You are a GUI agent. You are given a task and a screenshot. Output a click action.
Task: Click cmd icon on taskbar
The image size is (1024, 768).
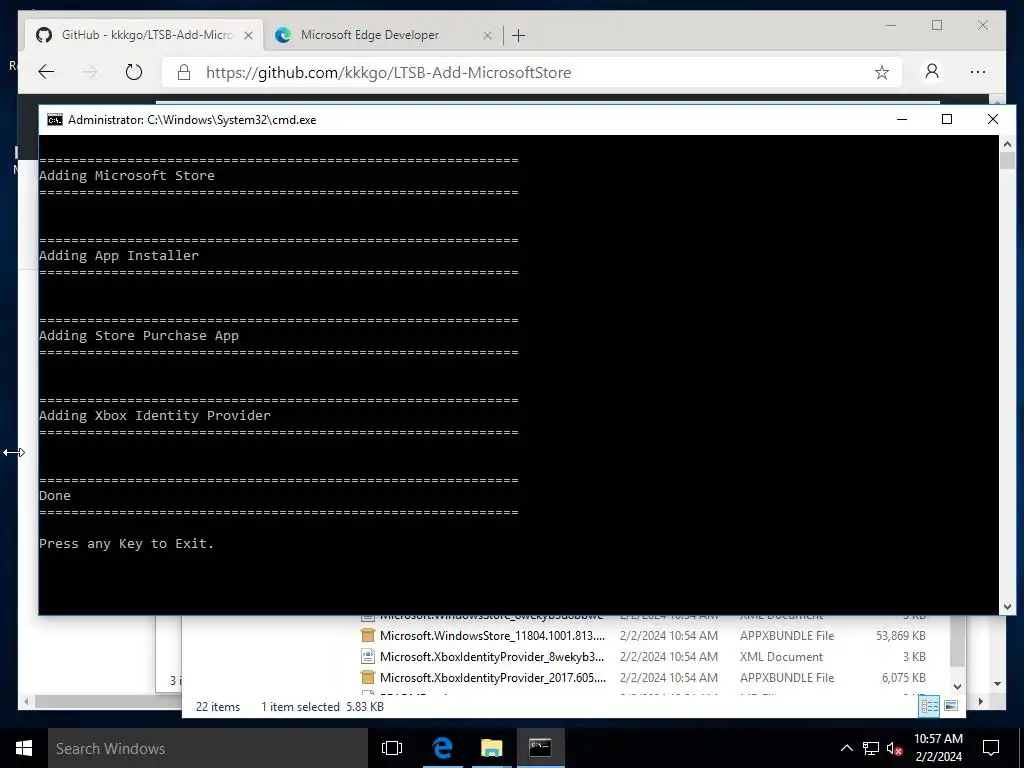tap(540, 748)
